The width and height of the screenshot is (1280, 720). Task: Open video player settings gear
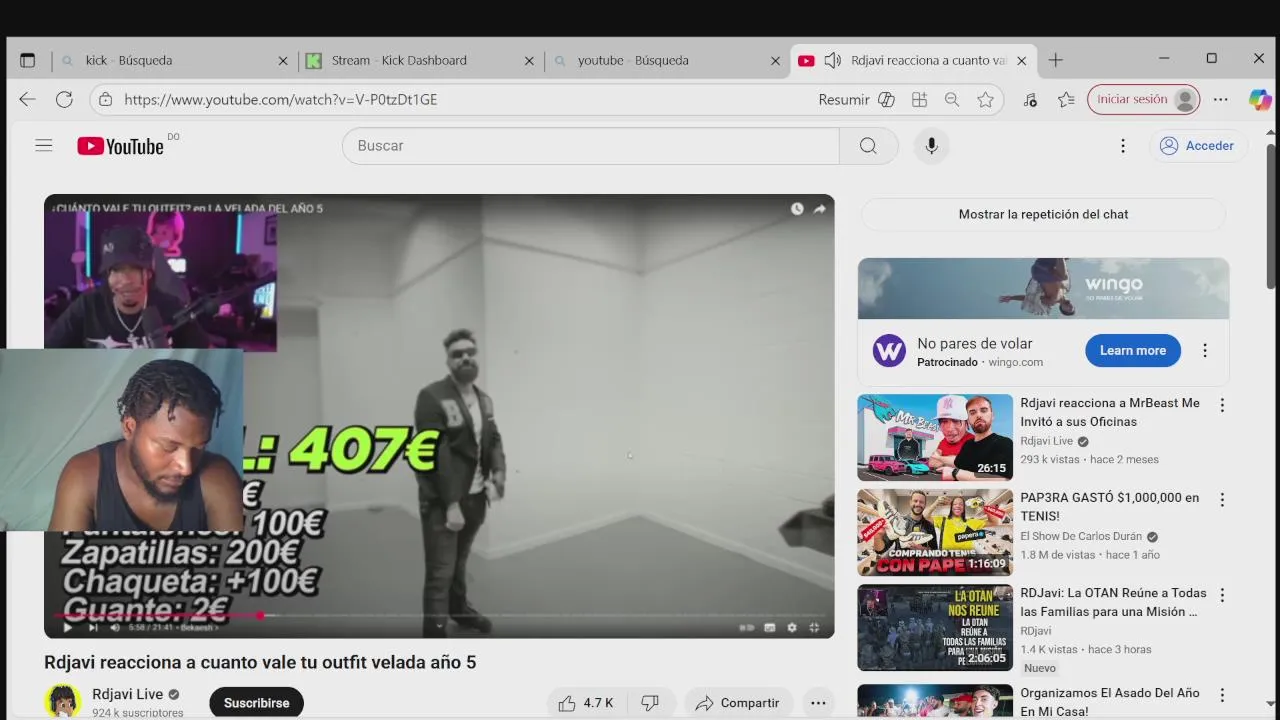point(792,628)
